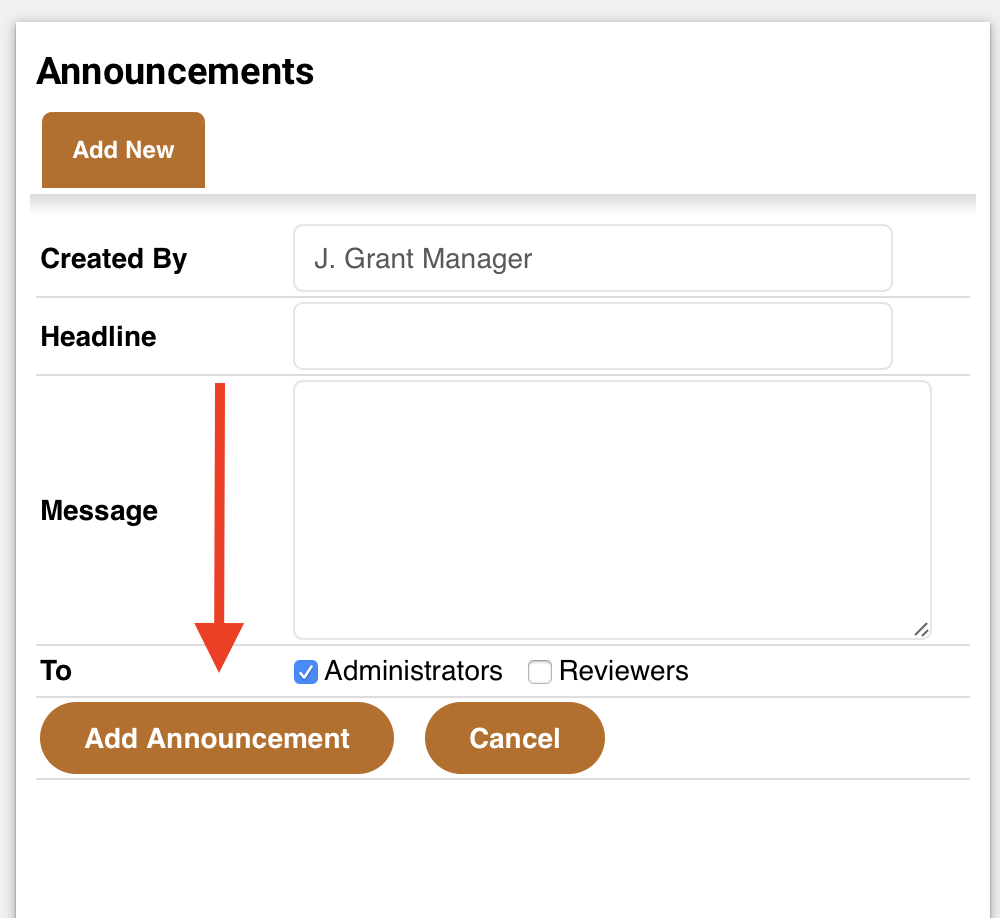Screen dimensions: 1000x918
Task: Click the Add Announcement button
Action: [217, 738]
